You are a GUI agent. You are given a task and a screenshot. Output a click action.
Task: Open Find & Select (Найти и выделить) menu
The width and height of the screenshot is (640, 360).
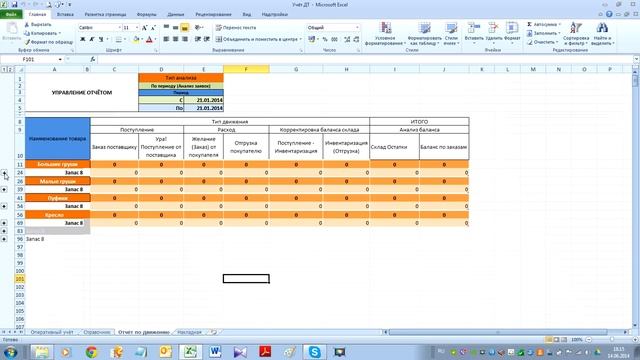pyautogui.click(x=602, y=34)
